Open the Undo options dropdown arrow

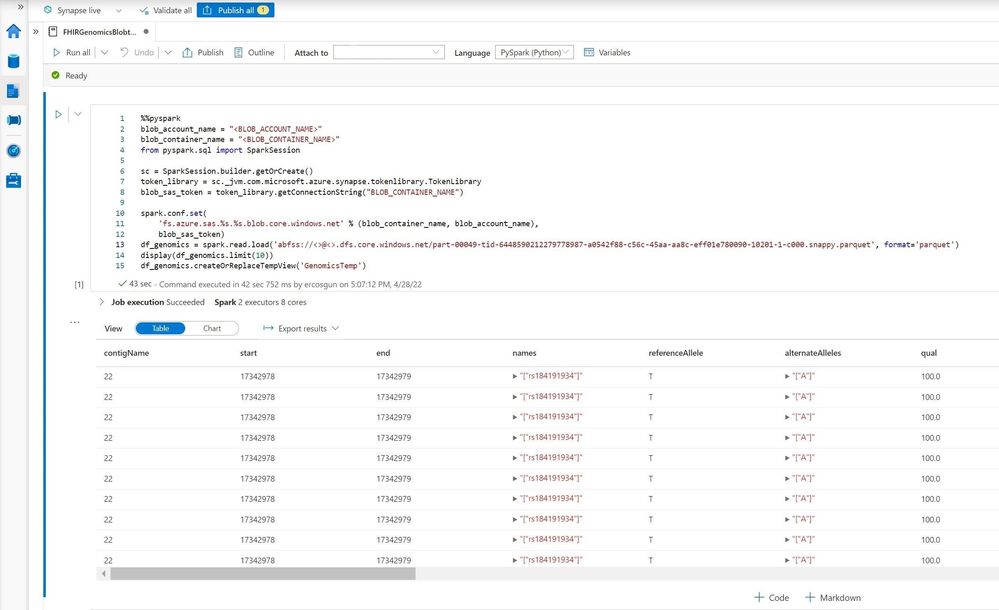point(168,52)
